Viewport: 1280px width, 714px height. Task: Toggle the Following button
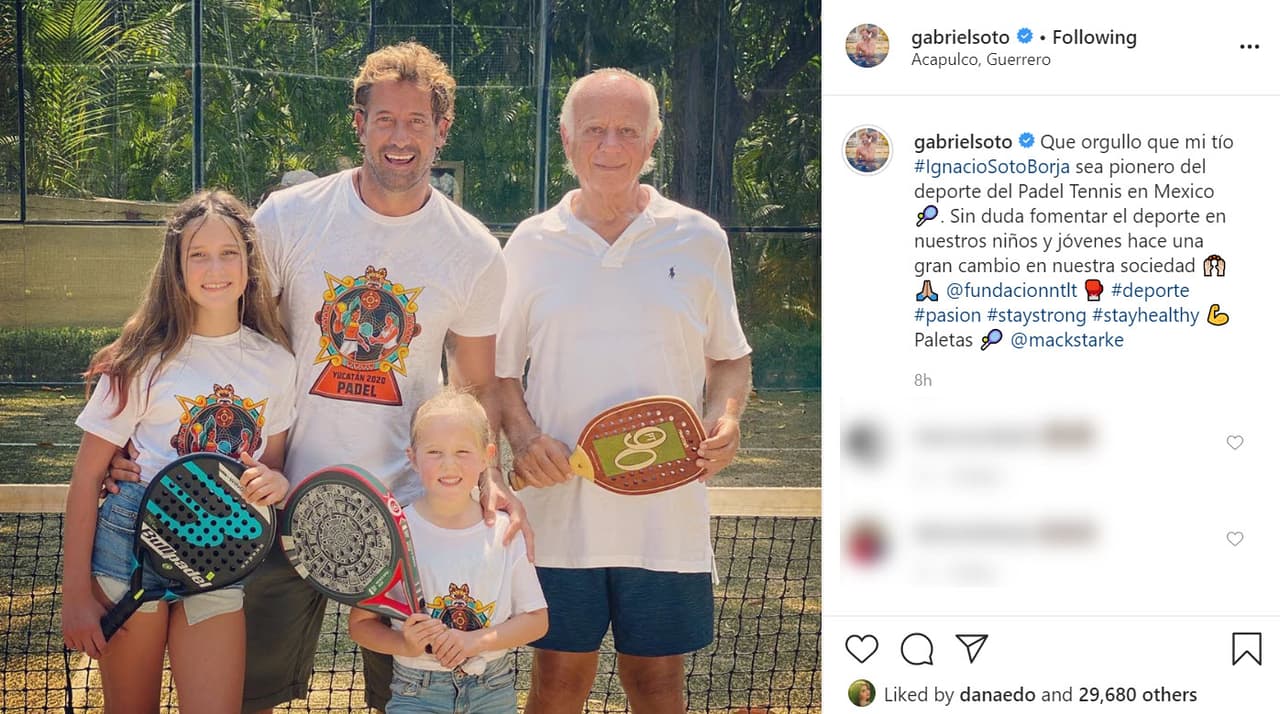point(1094,37)
